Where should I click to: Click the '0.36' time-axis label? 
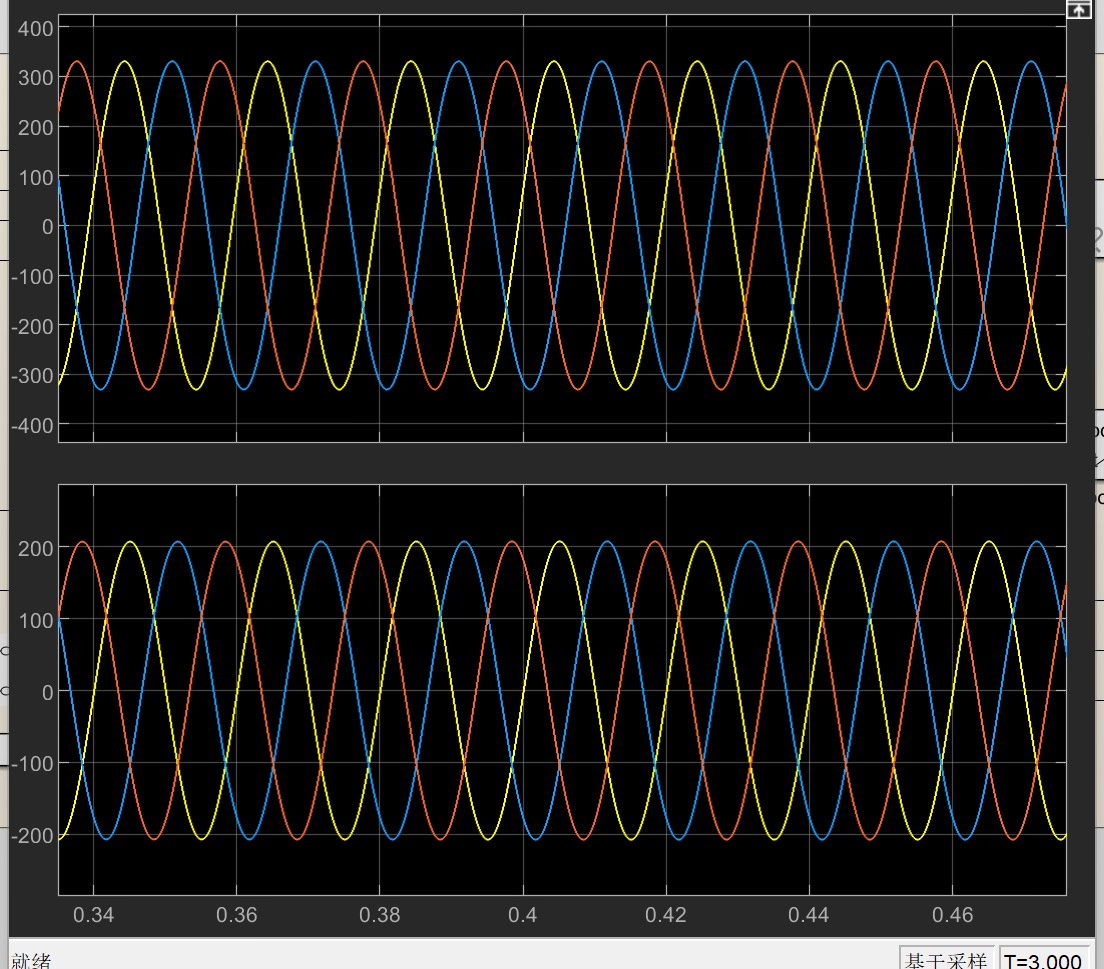click(237, 915)
